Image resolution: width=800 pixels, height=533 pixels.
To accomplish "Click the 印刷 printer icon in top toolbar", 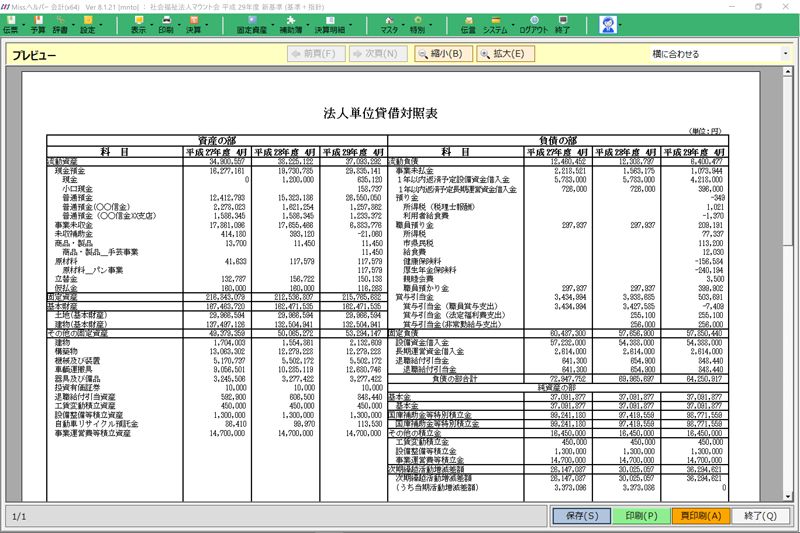I will tap(166, 24).
